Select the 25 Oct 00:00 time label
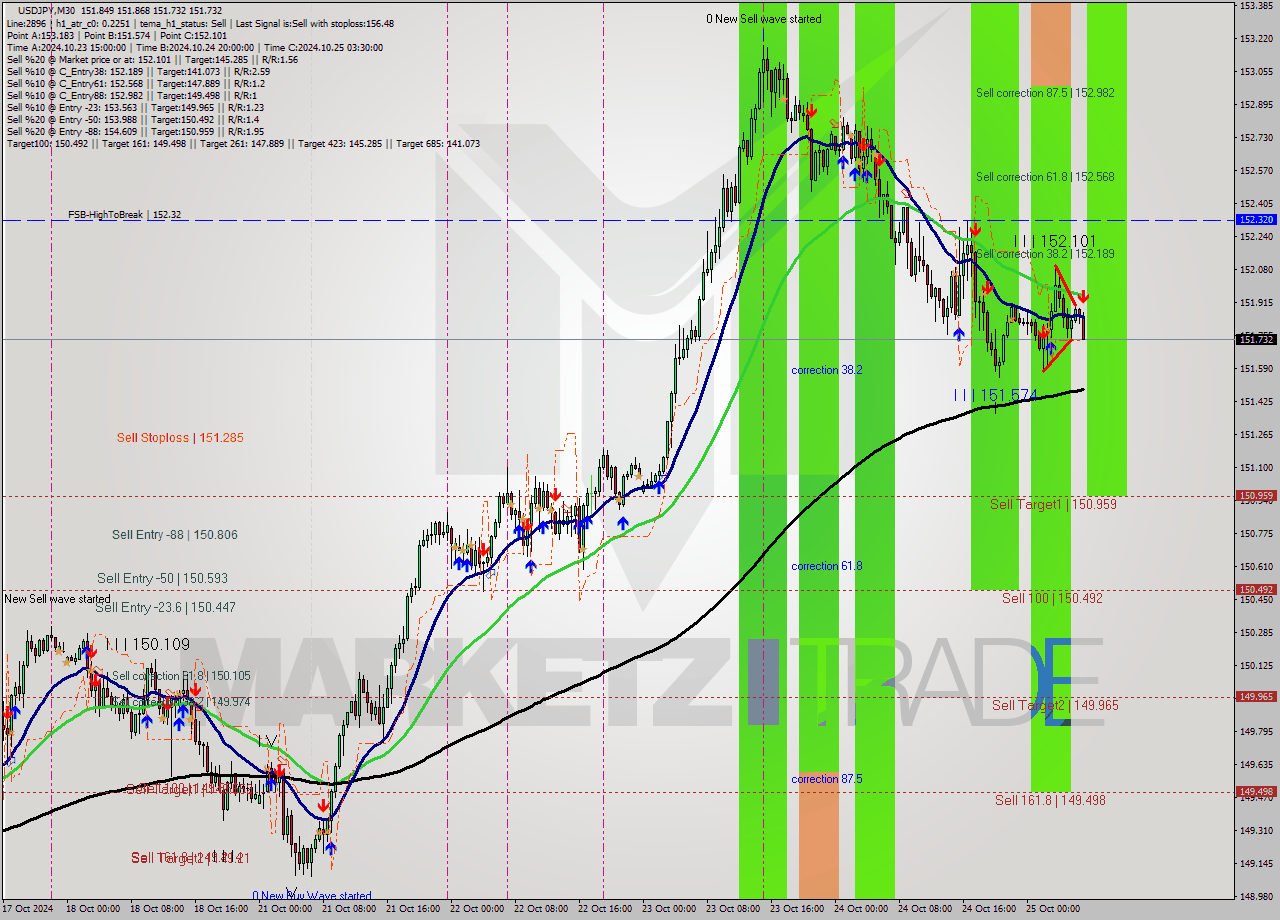 1052,909
